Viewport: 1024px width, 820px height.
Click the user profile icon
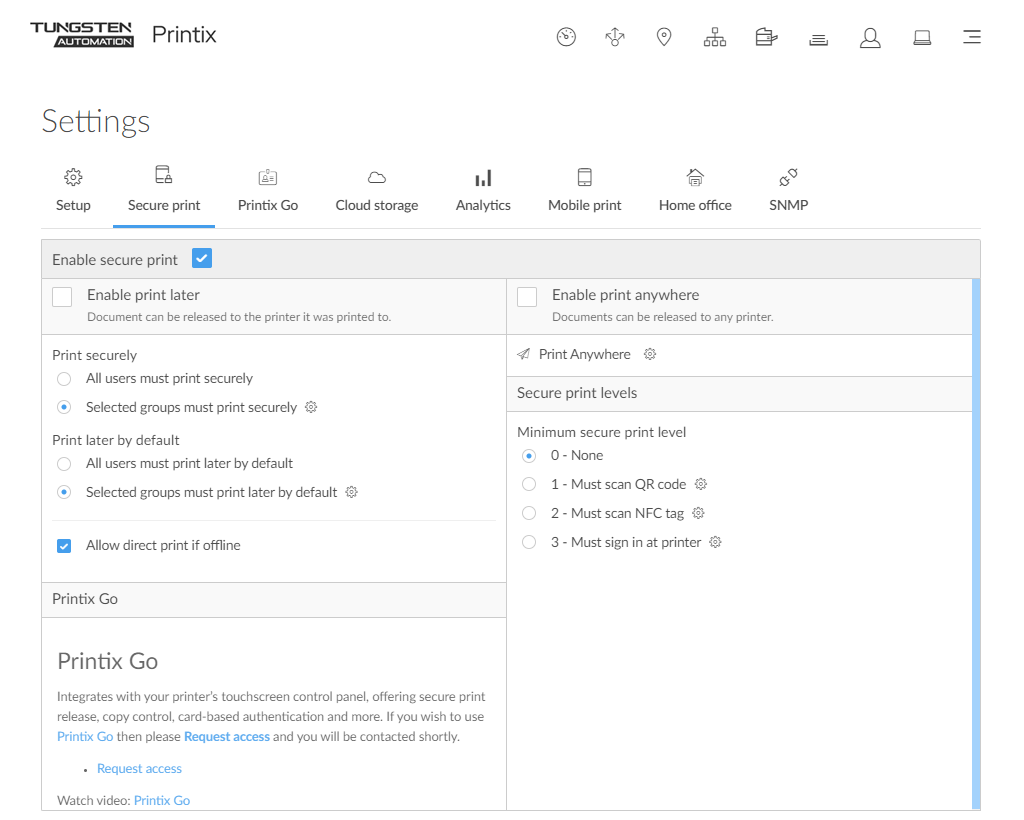click(x=870, y=38)
